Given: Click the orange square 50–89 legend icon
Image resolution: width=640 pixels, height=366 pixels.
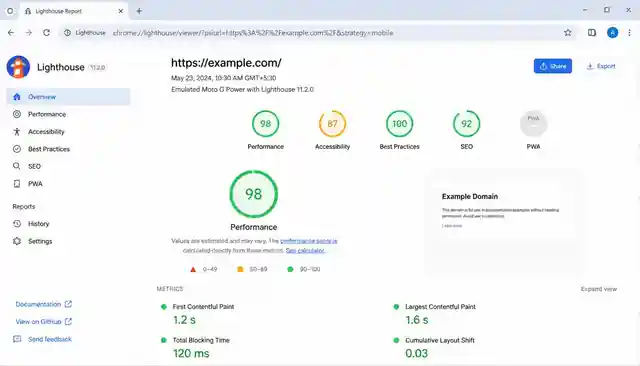Looking at the screenshot, I should [x=240, y=269].
